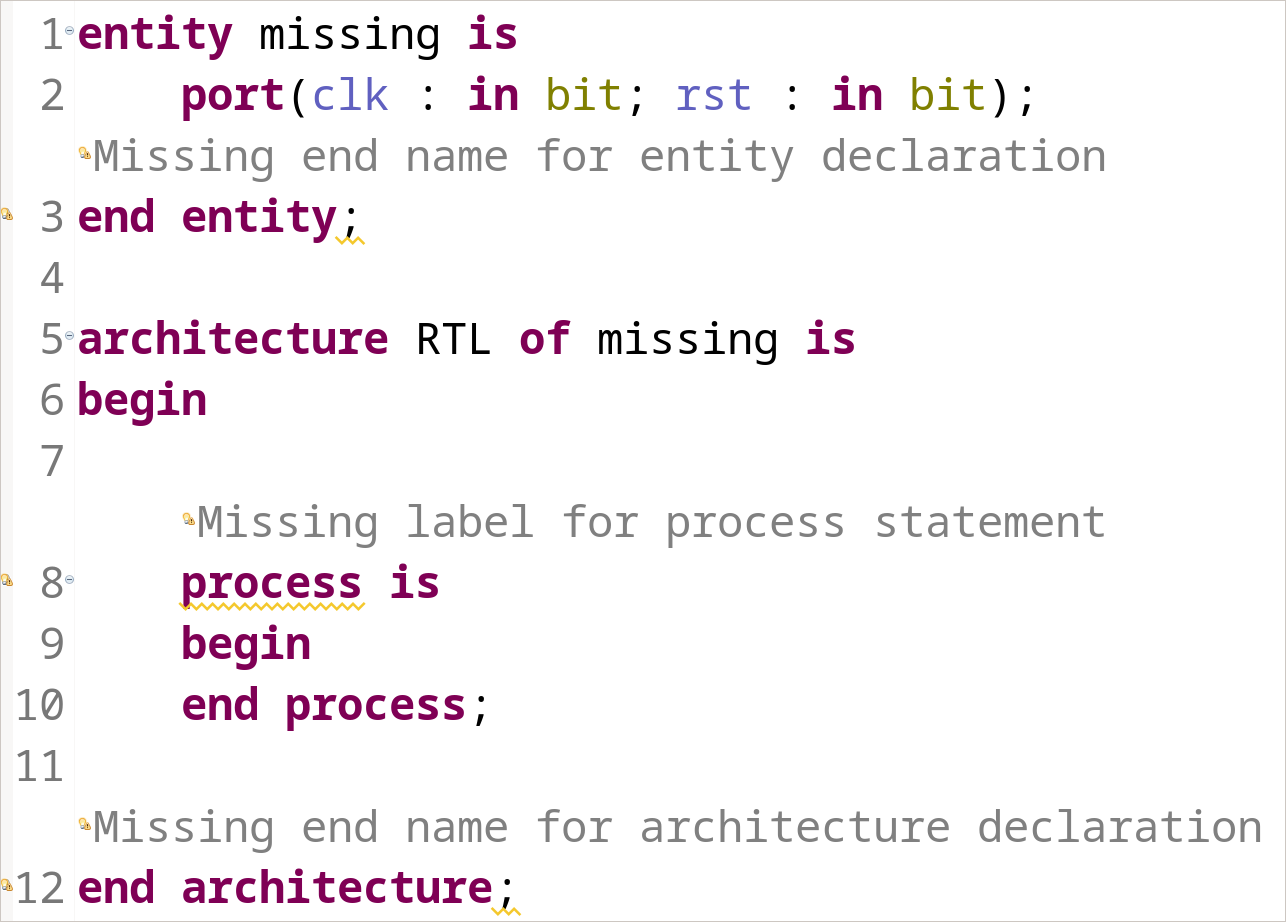Viewport: 1286px width, 922px height.
Task: Click 'Missing end name for entity declaration' annotation
Action: click(600, 157)
